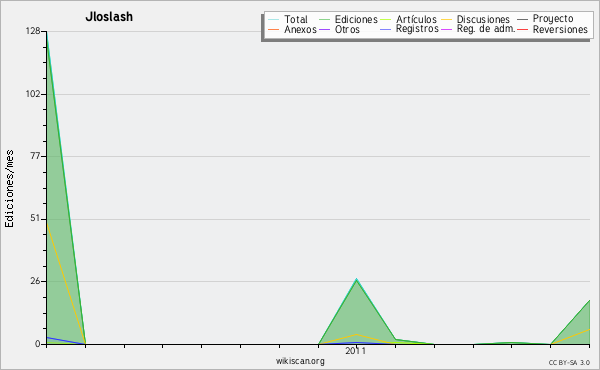Click the Artículos legend entry
This screenshot has width=600, height=370.
point(416,19)
